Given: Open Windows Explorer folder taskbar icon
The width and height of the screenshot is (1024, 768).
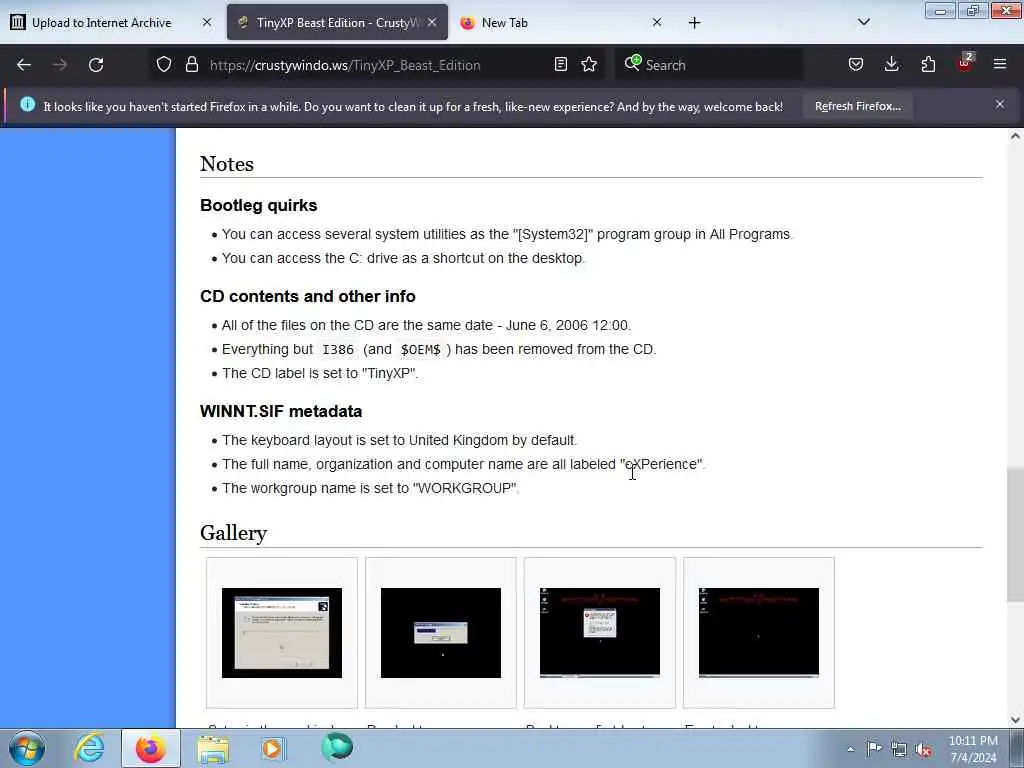Looking at the screenshot, I should tap(214, 748).
